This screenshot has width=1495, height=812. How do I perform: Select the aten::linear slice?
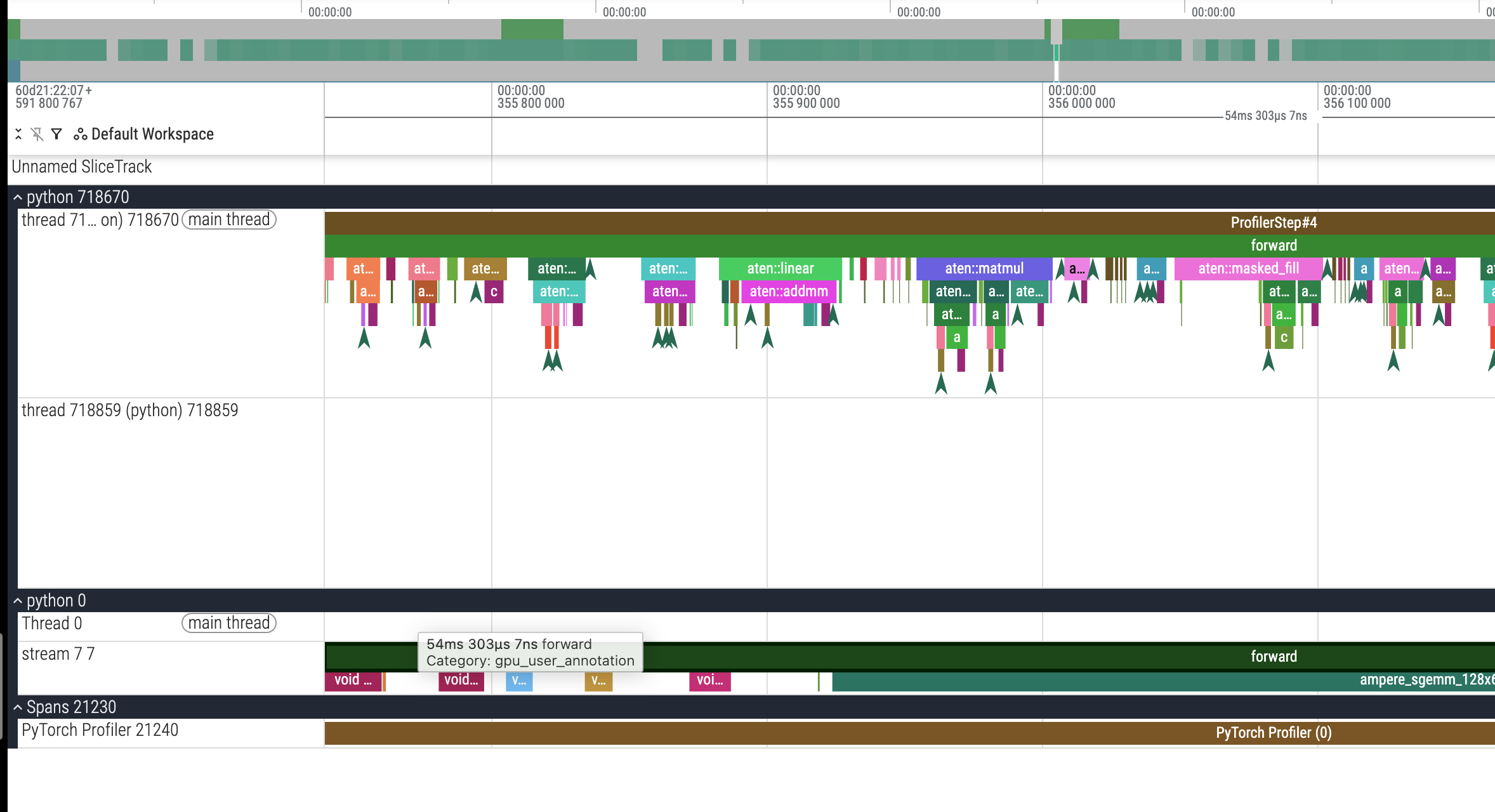[x=780, y=268]
